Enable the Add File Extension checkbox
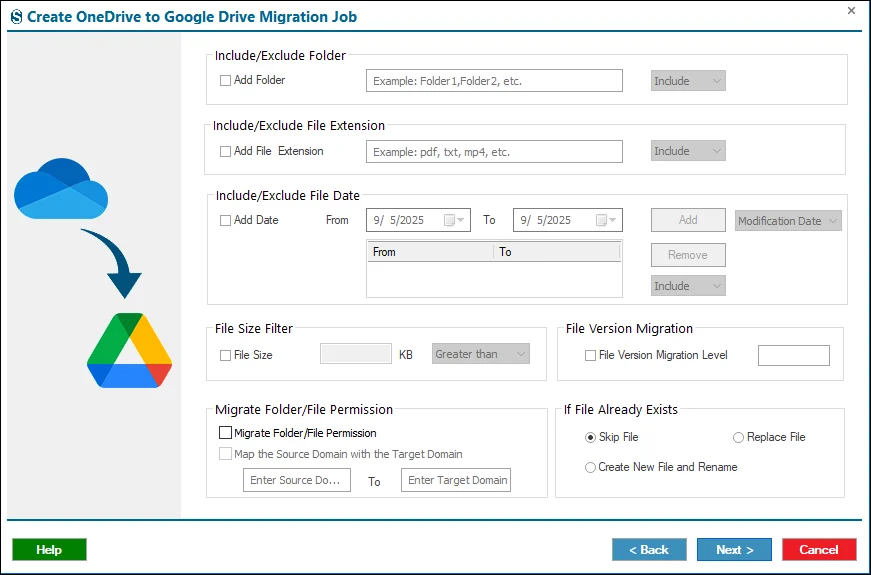This screenshot has height=575, width=871. point(226,151)
